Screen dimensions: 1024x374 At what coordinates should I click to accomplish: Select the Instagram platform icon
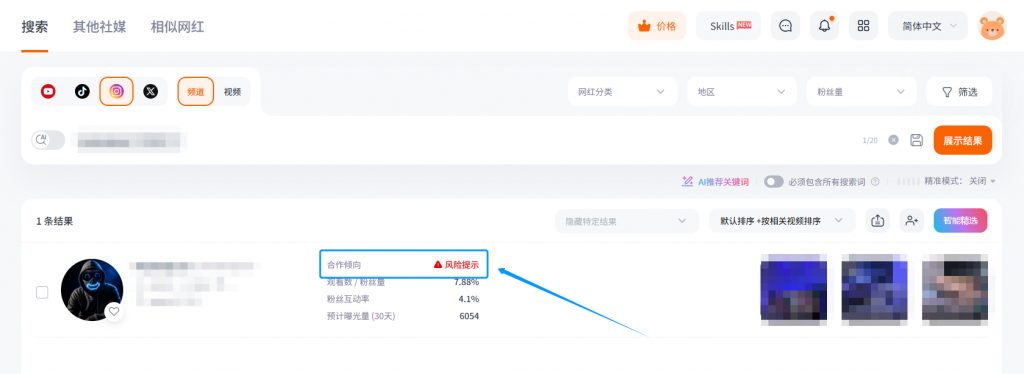(116, 91)
